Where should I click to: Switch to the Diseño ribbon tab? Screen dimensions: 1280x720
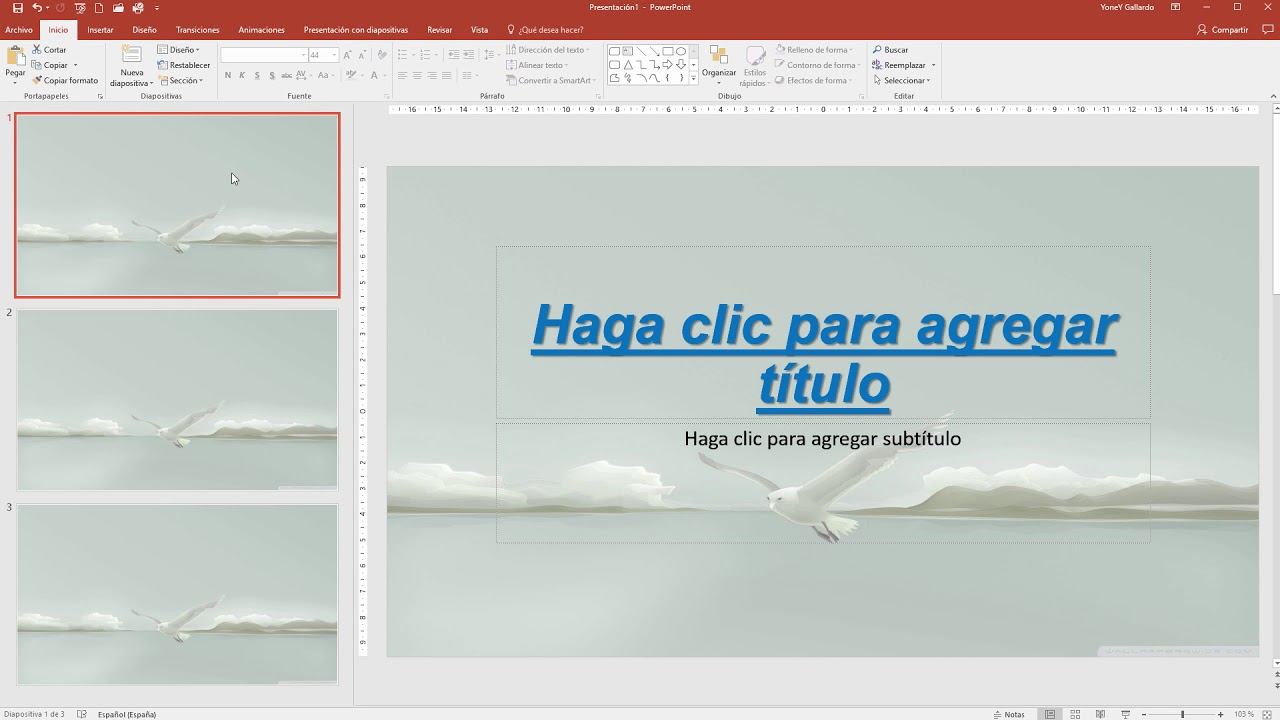[144, 30]
